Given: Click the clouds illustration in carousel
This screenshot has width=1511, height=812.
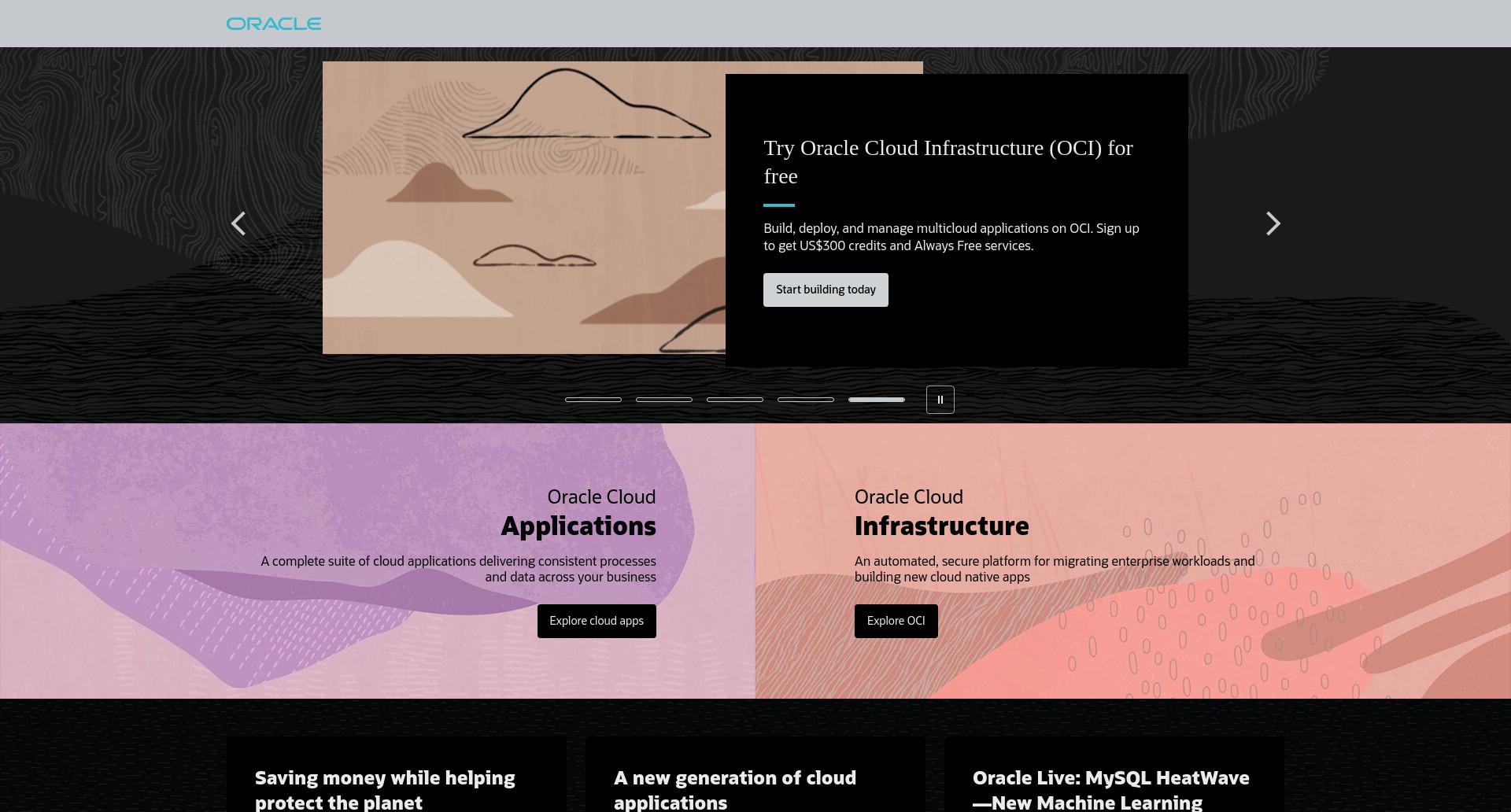Looking at the screenshot, I should click(x=524, y=208).
